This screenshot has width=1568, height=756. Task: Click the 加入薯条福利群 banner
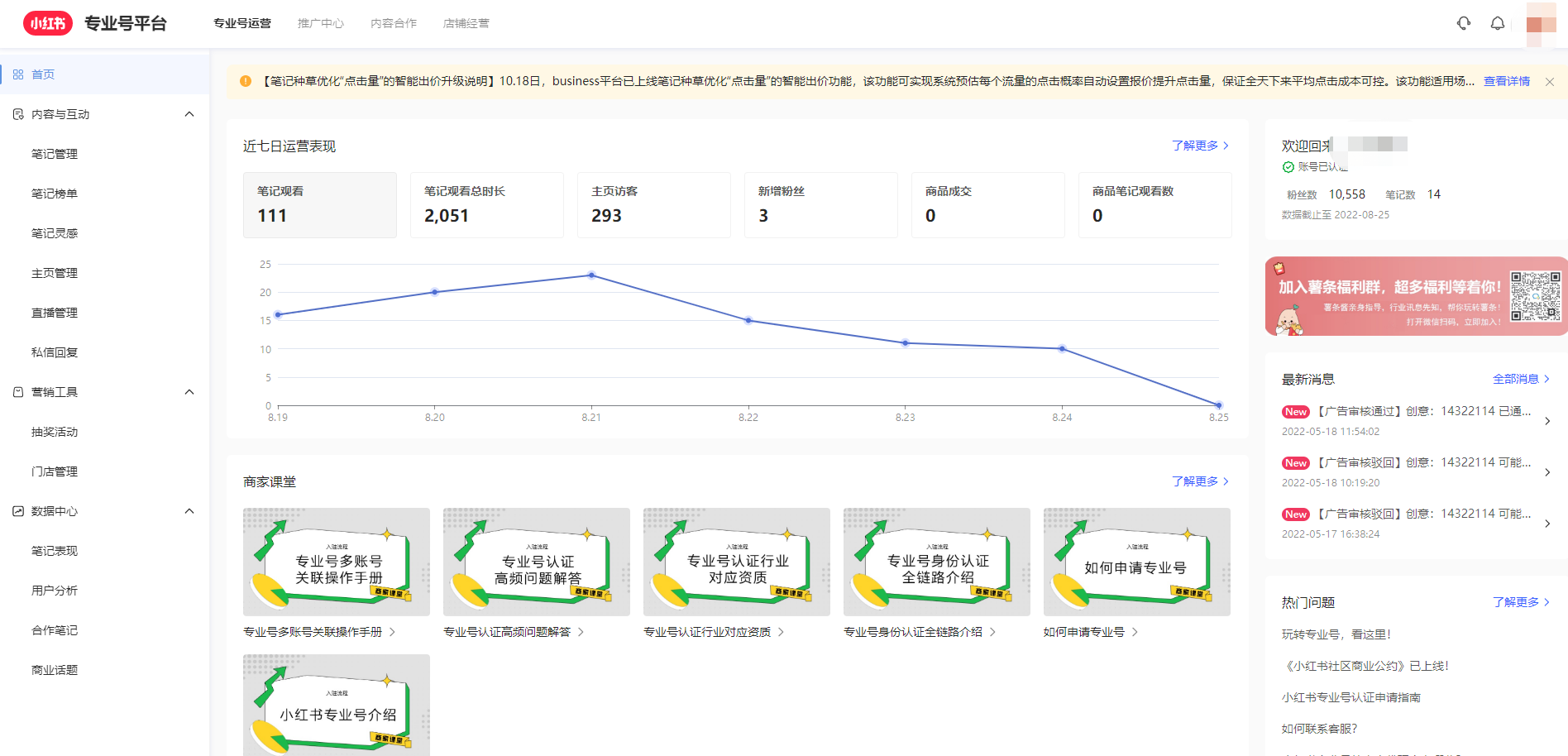click(1416, 296)
